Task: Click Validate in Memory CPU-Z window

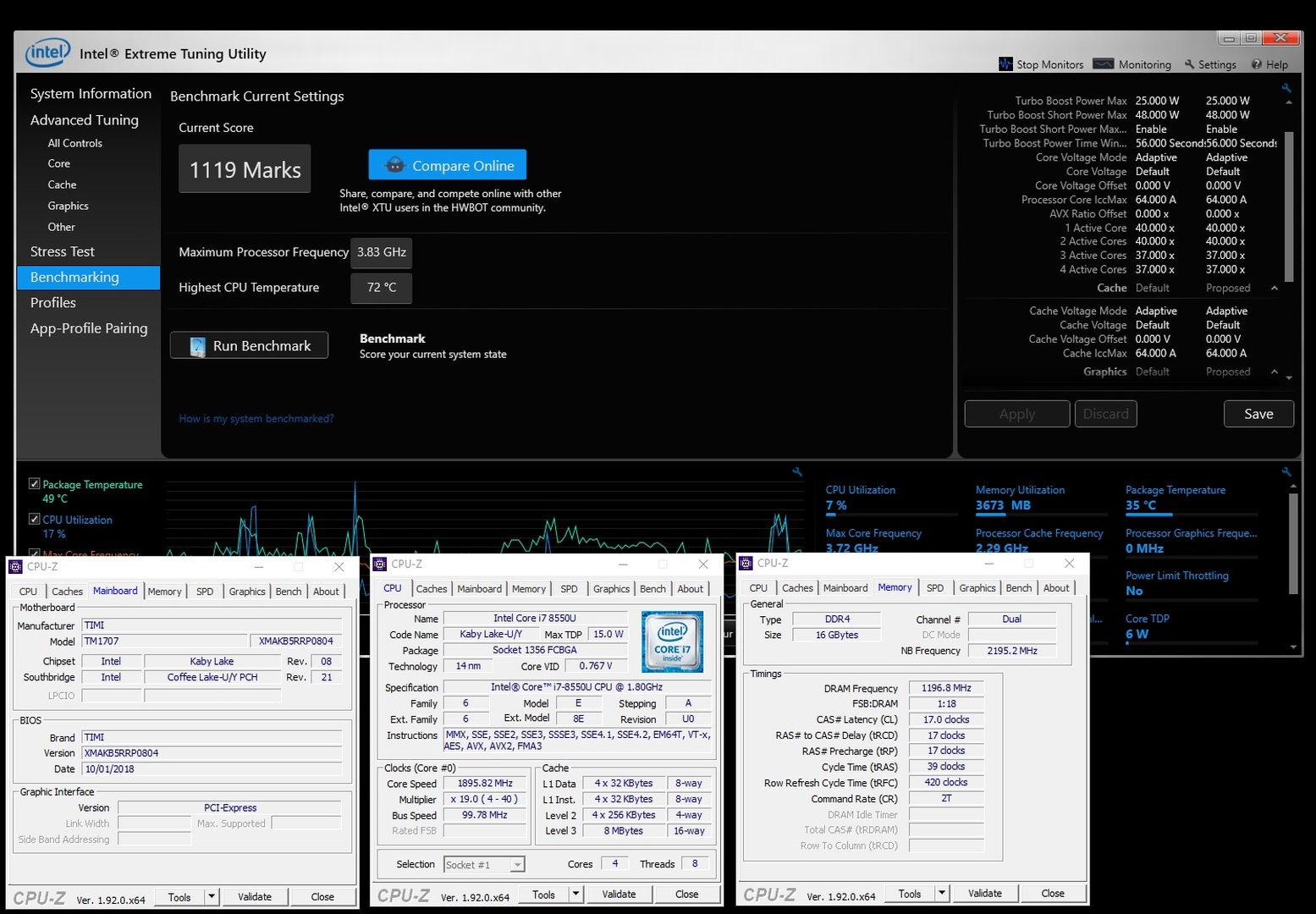Action: pyautogui.click(x=984, y=893)
